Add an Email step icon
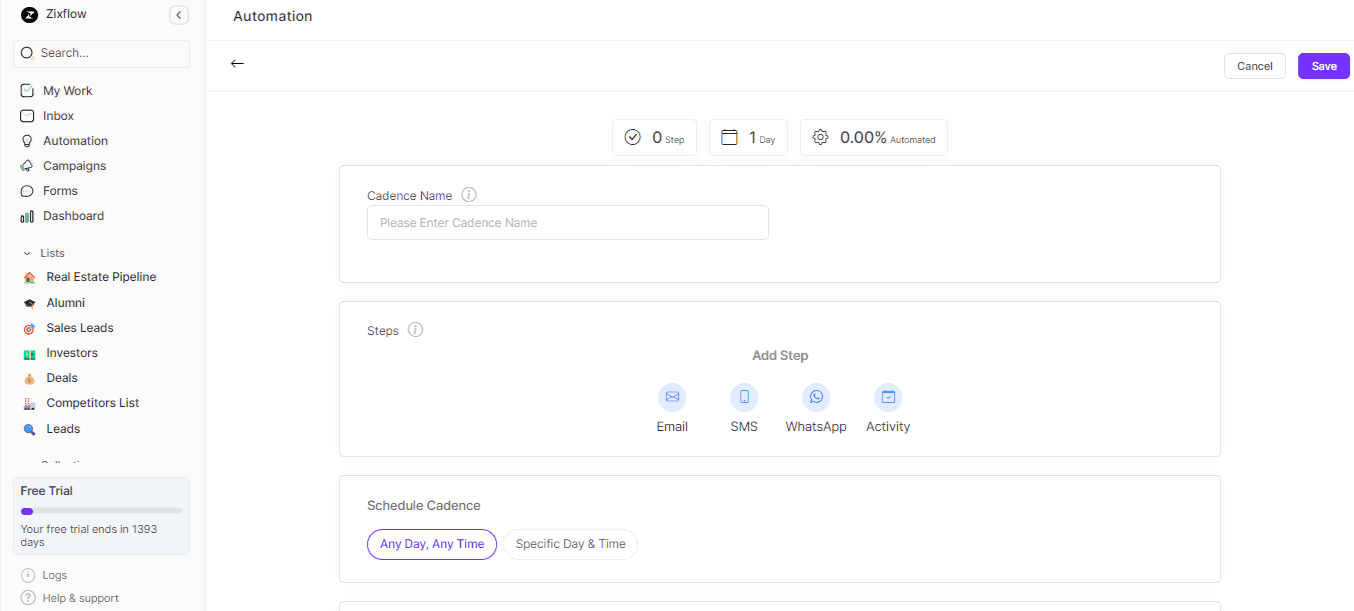 [672, 397]
